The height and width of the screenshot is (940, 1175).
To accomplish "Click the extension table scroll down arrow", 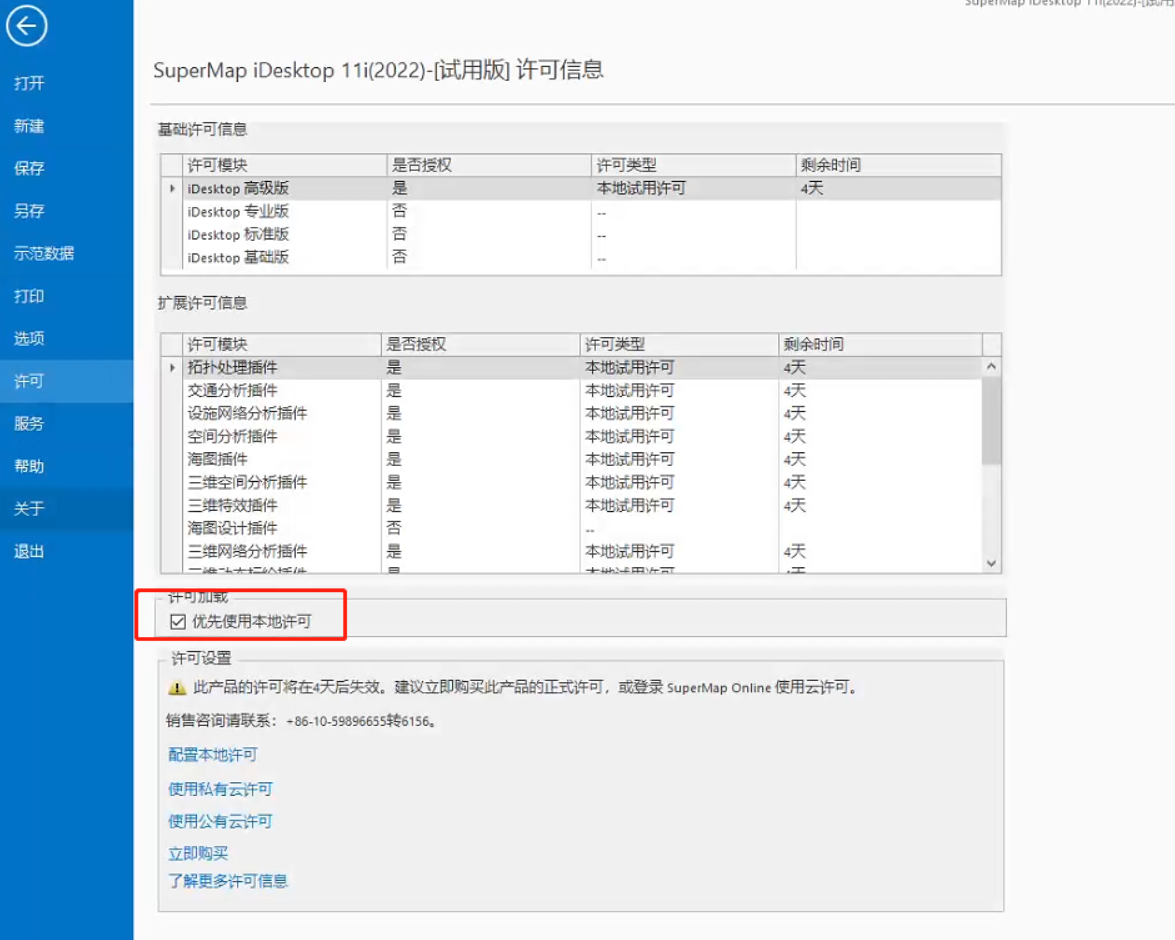I will click(991, 563).
